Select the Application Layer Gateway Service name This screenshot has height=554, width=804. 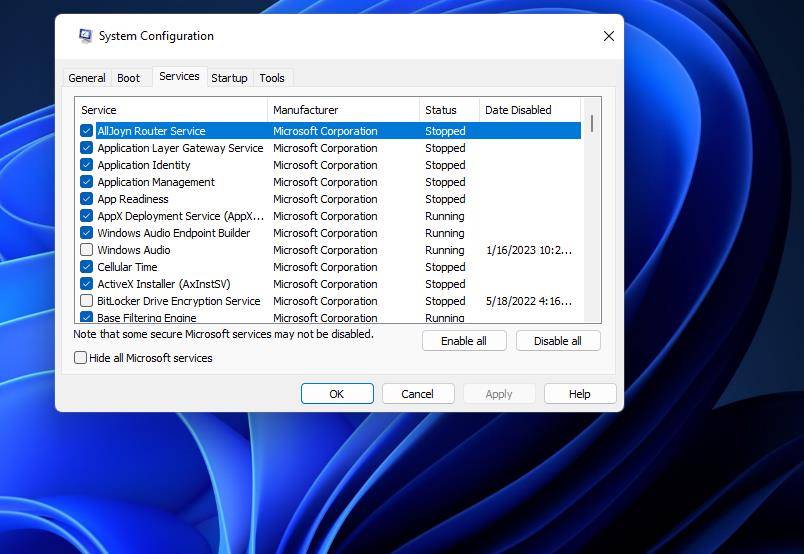coord(180,148)
